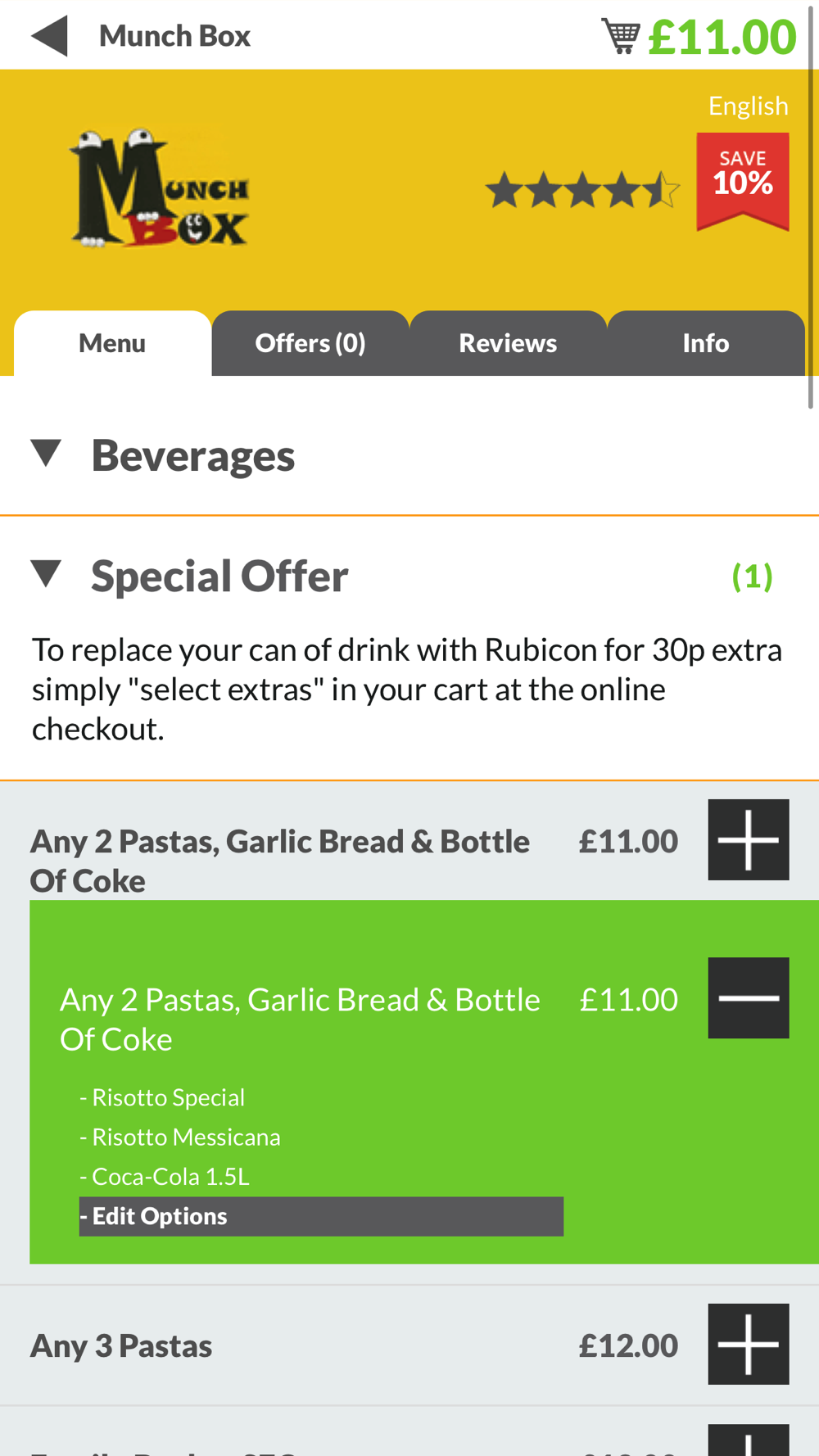The image size is (819, 1456).
Task: Remove the added deal with minus
Action: (749, 998)
